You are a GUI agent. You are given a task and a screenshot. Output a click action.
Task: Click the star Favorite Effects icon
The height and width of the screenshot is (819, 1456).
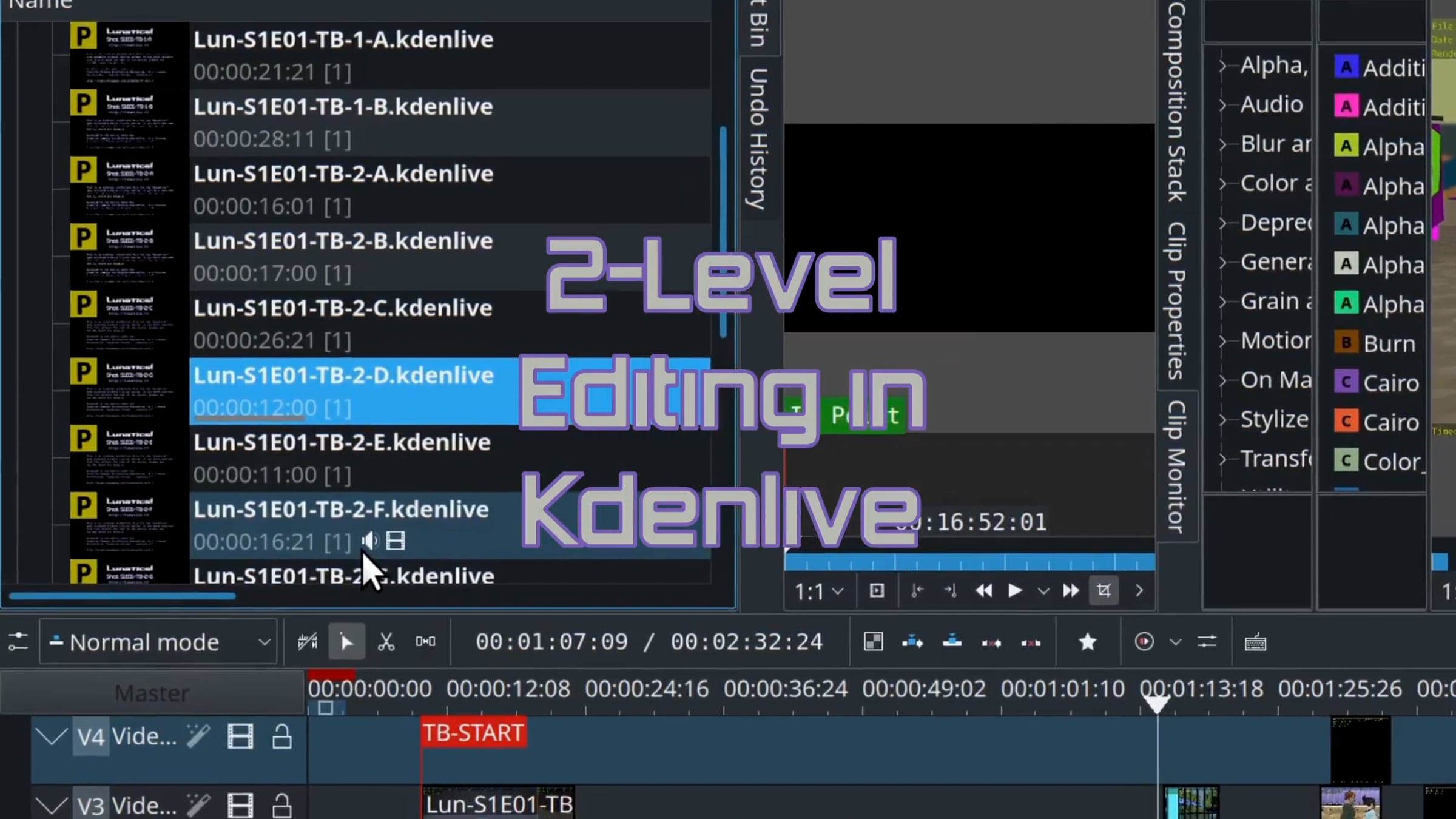[x=1087, y=642]
